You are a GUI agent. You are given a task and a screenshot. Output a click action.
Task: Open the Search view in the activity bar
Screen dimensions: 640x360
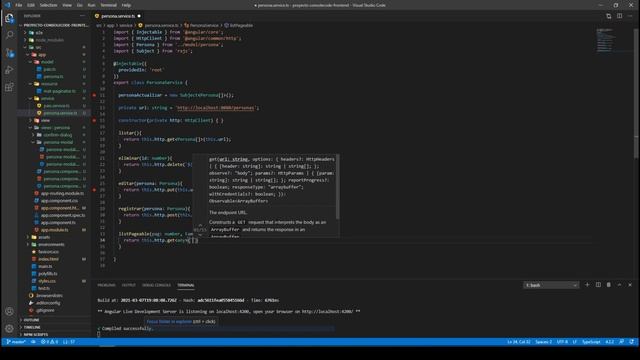(9, 35)
